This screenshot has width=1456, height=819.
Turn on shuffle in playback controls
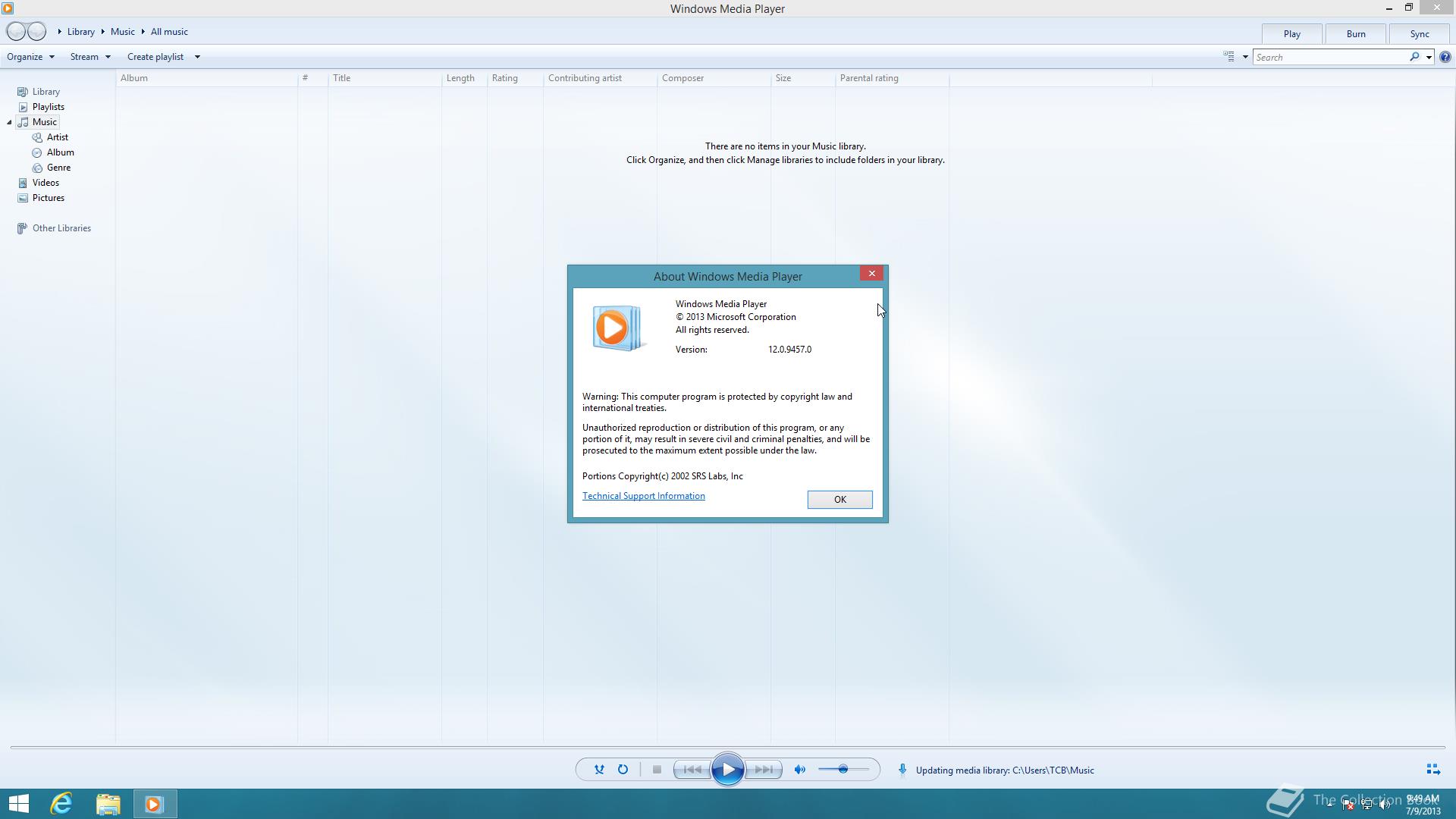(599, 770)
